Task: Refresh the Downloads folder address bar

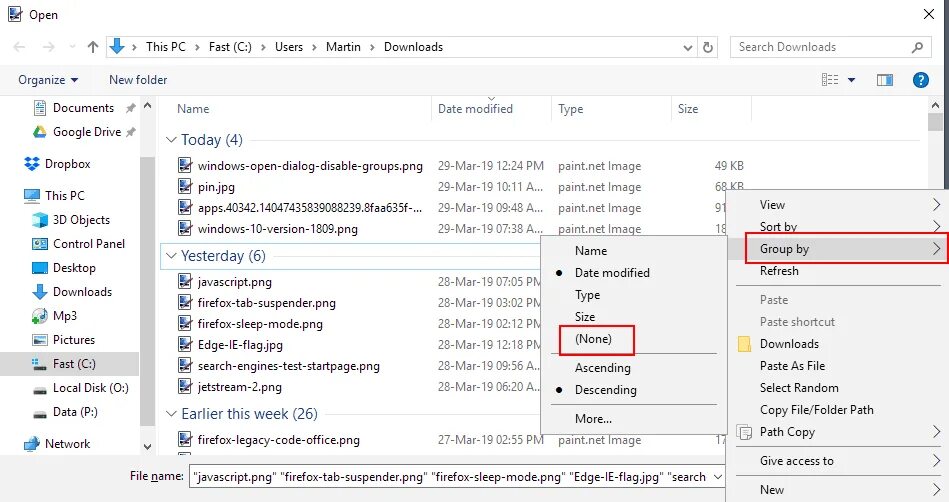Action: (x=708, y=47)
